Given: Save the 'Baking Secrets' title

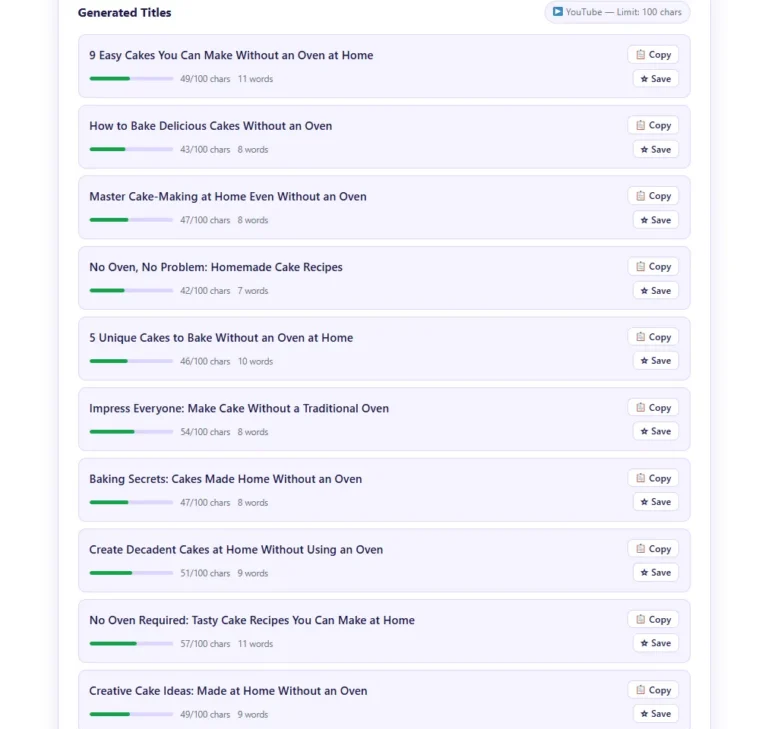Looking at the screenshot, I should pos(655,502).
